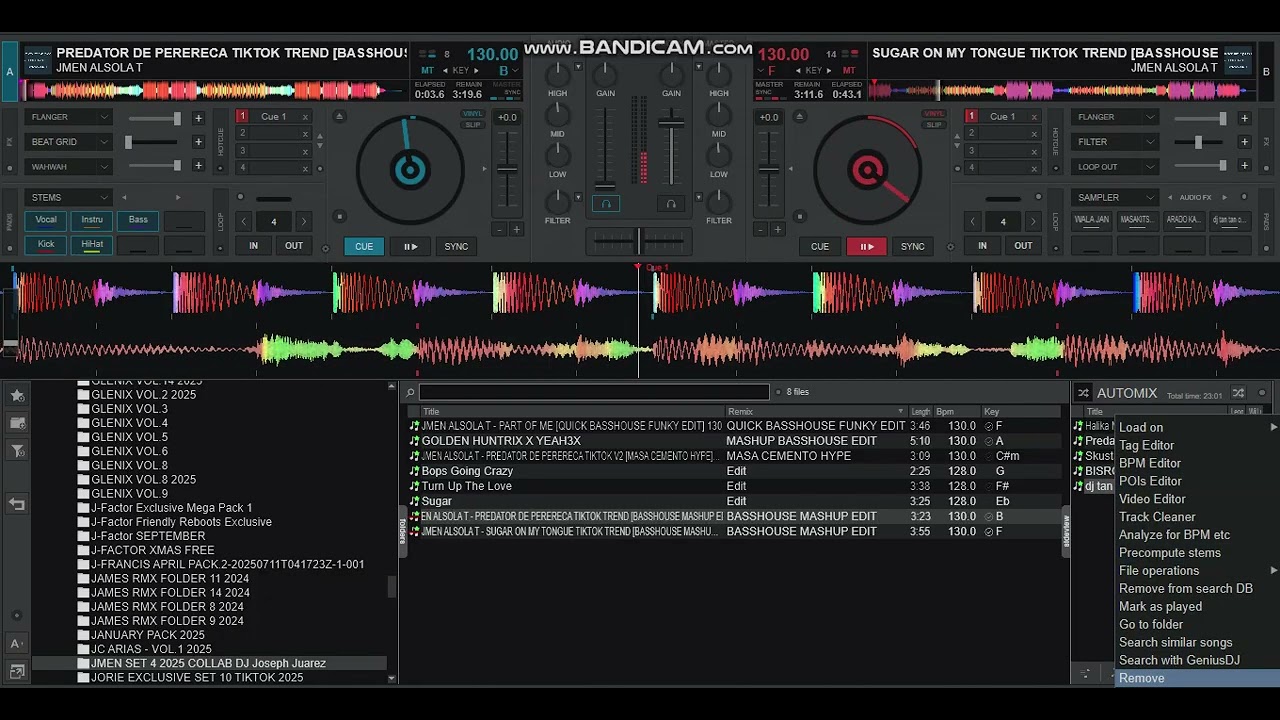Click the browser search input field
Viewport: 1280px width, 720px height.
coord(594,393)
